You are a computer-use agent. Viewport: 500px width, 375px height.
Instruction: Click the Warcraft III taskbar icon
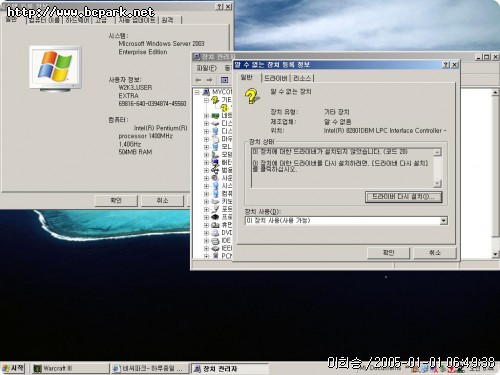point(37,368)
